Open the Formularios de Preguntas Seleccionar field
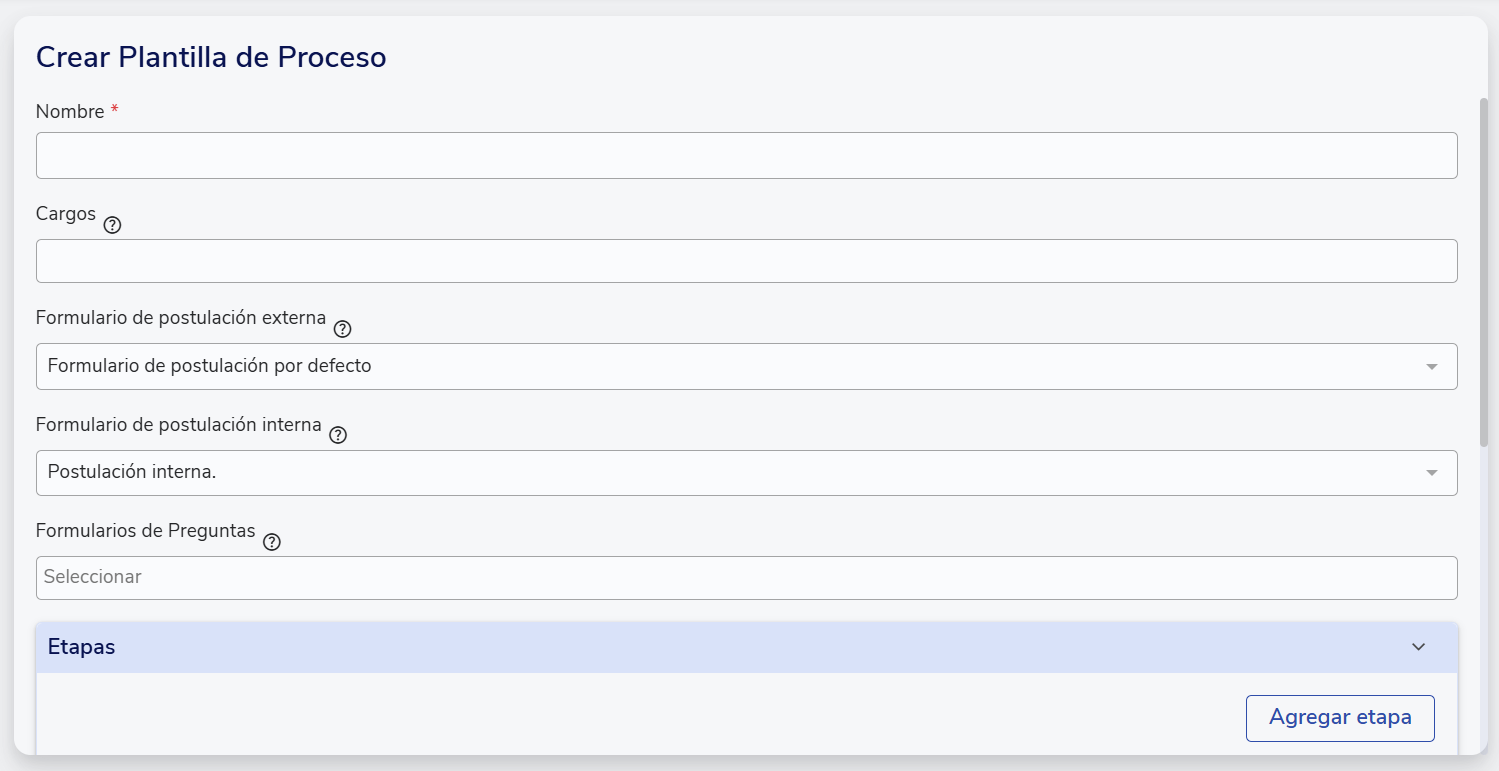 pyautogui.click(x=746, y=578)
